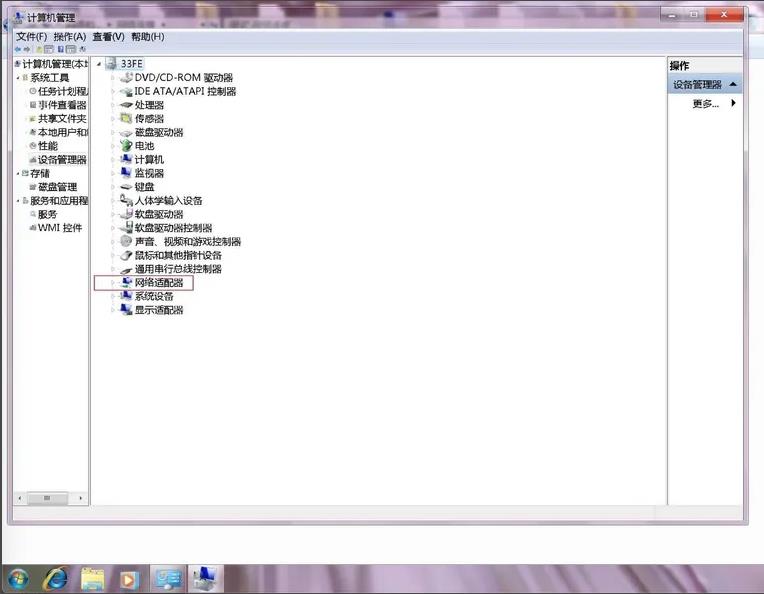The height and width of the screenshot is (594, 764).
Task: Expand the 显示适配器 node arrow
Action: [x=113, y=310]
